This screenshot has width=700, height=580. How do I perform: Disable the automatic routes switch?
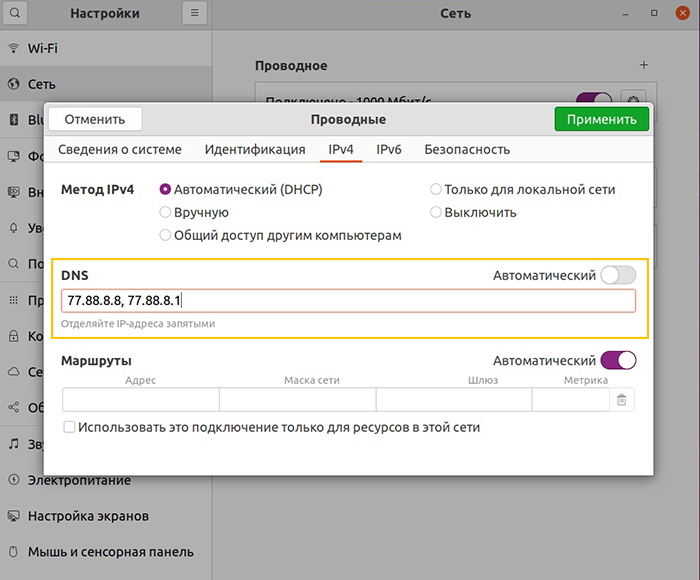tap(618, 360)
